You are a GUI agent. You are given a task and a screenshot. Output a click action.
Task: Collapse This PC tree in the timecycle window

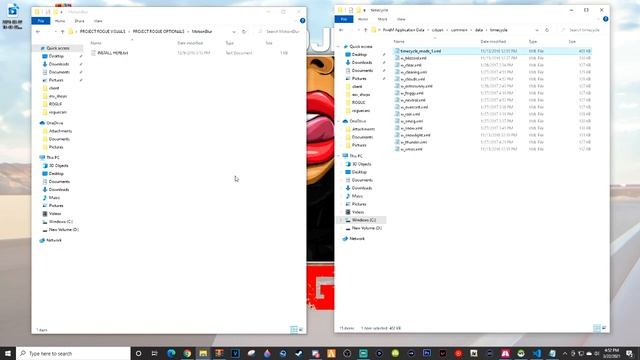[x=338, y=156]
